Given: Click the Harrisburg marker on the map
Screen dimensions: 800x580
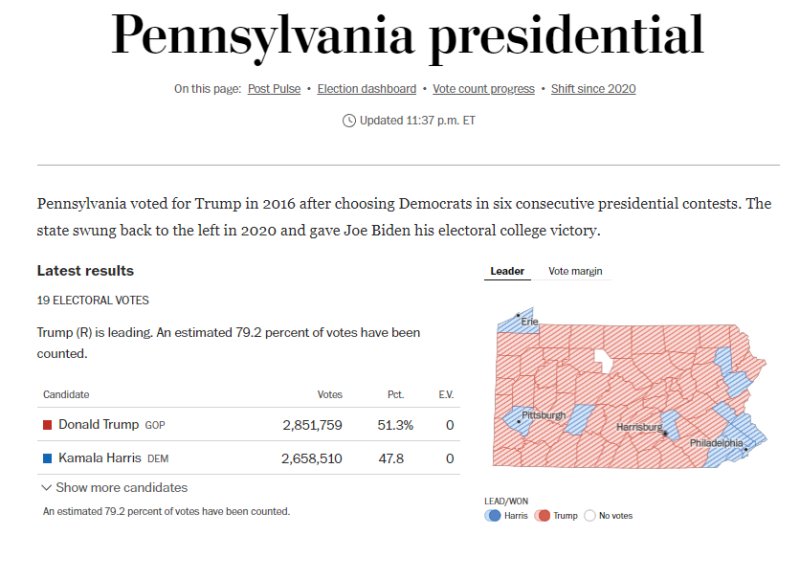Looking at the screenshot, I should point(664,433).
